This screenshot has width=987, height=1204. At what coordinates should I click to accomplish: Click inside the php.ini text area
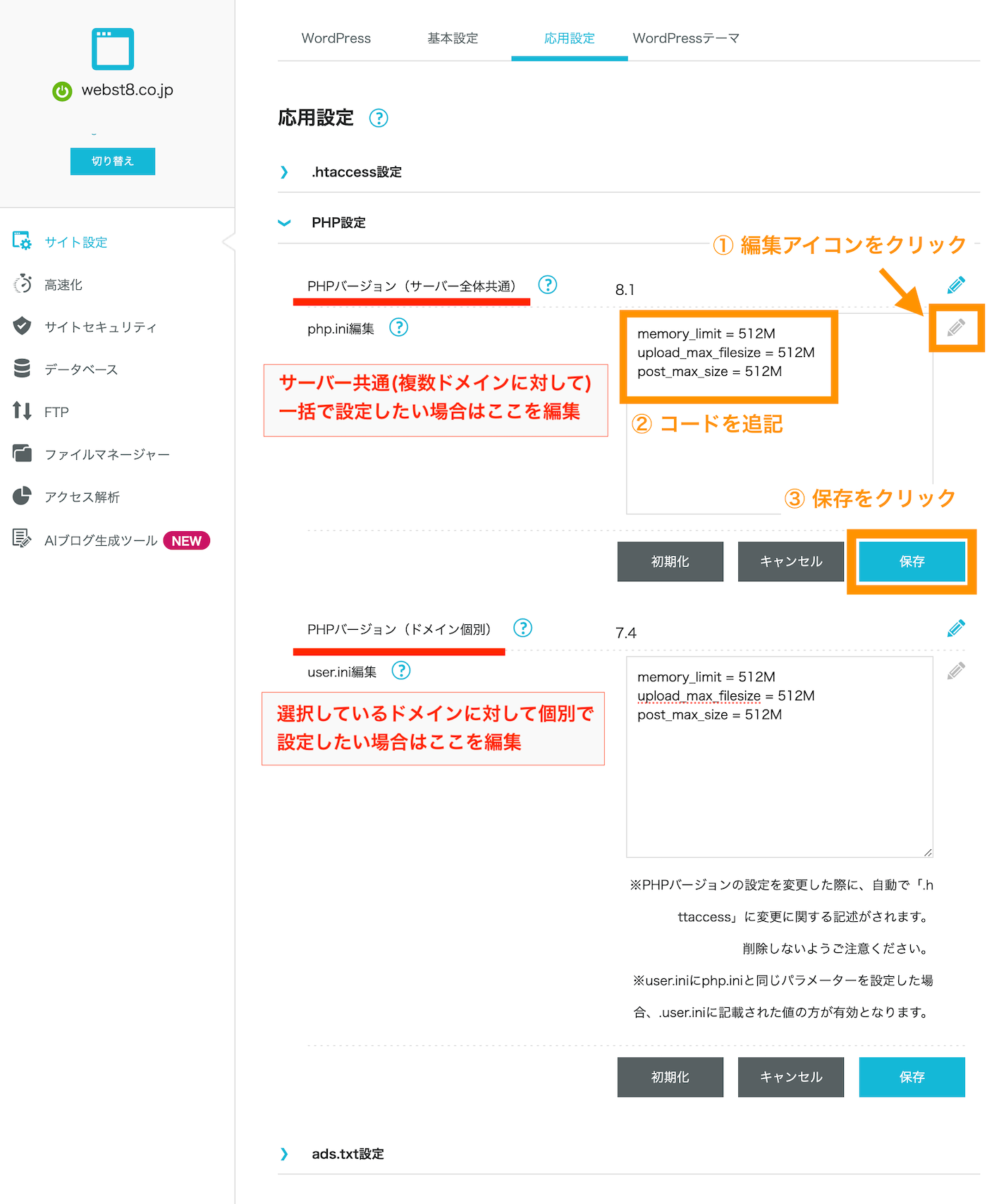pyautogui.click(x=780, y=414)
